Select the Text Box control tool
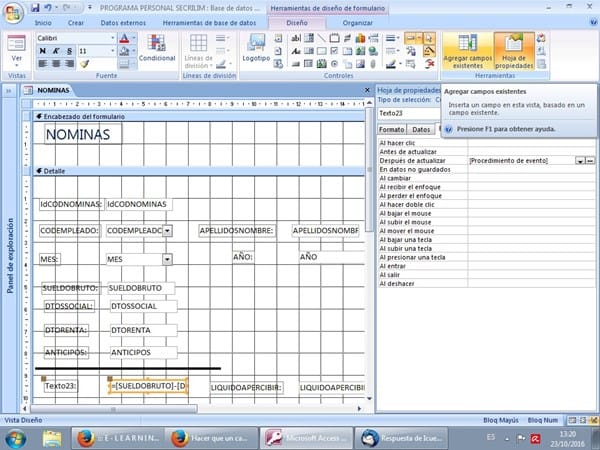600x450 pixels. (296, 38)
